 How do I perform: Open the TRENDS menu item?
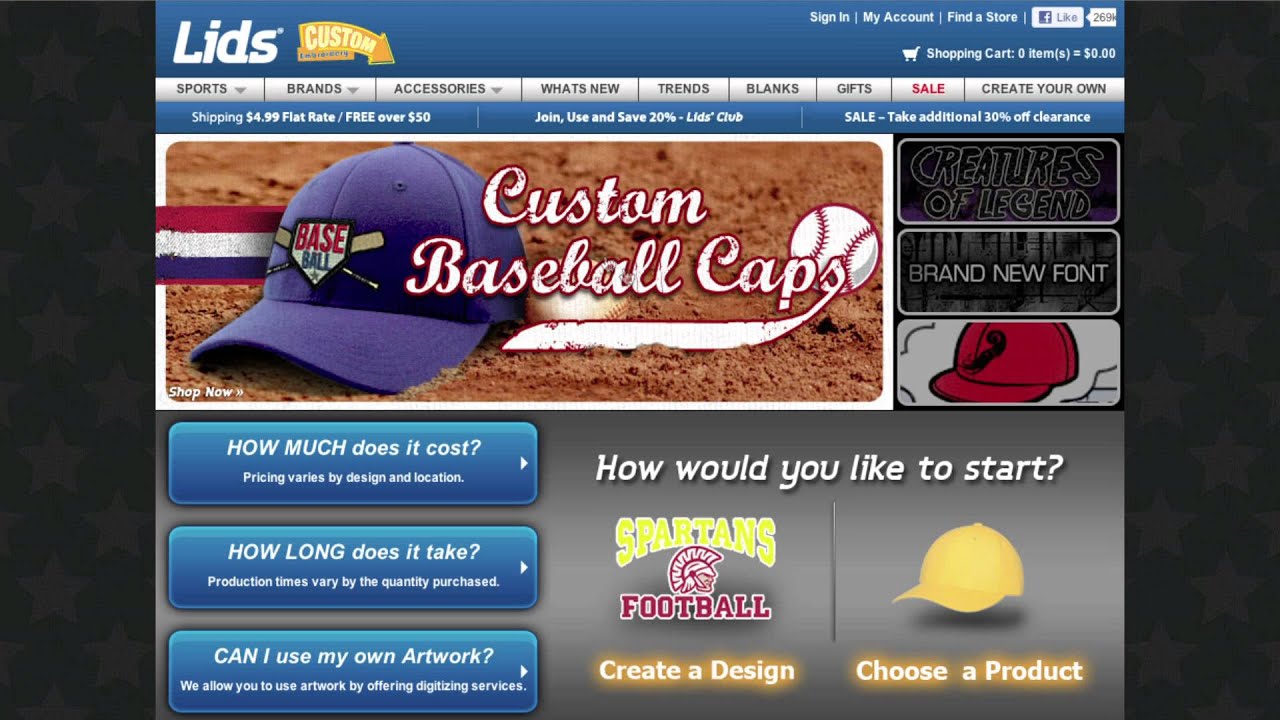pos(683,89)
